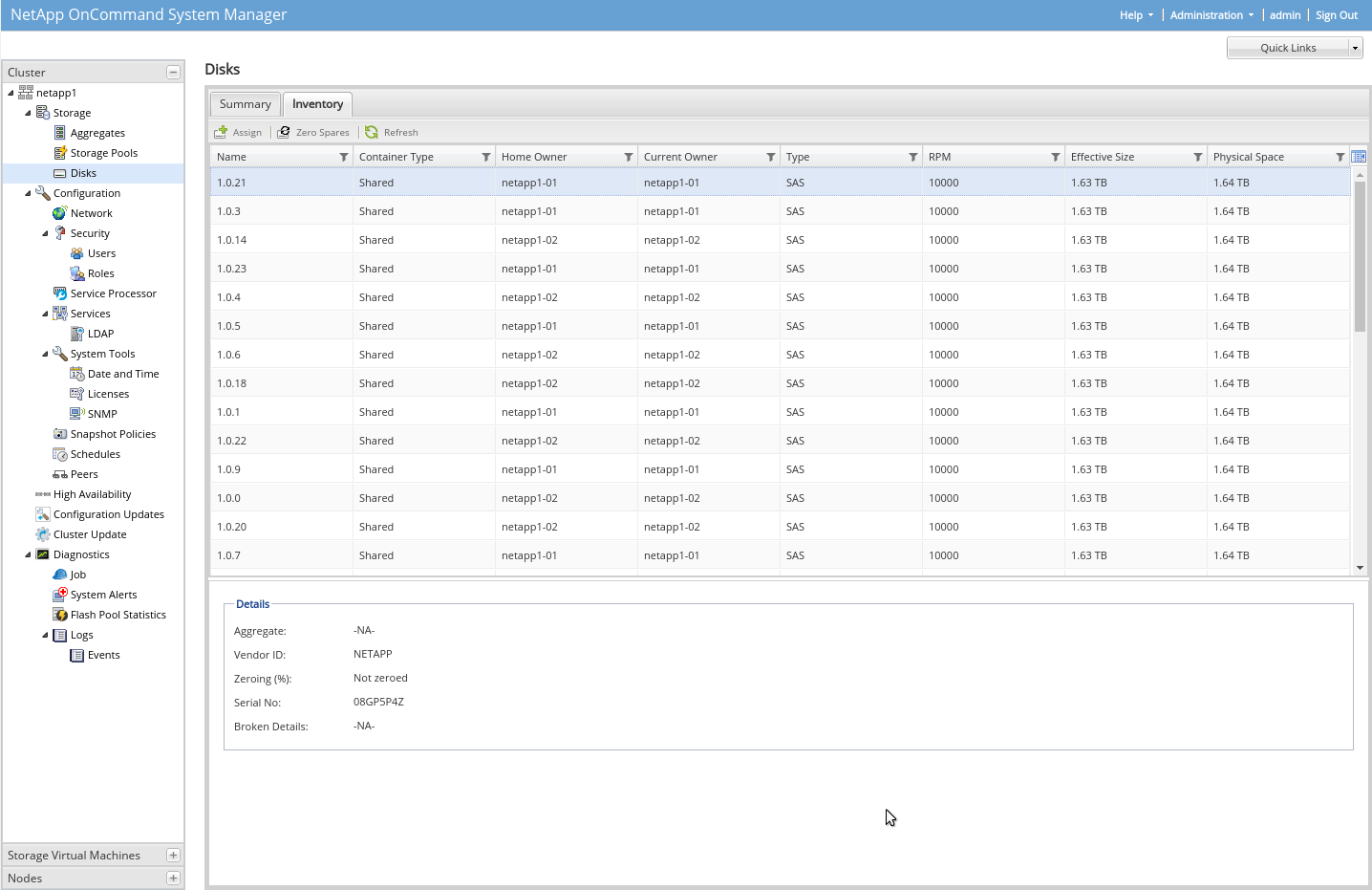Select the disk row 1.0.18

coord(780,383)
